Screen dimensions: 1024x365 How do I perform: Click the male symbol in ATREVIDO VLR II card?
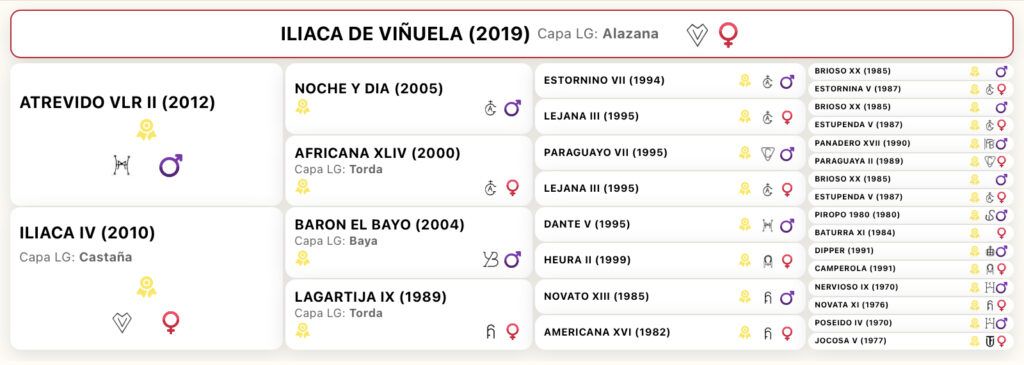tap(170, 165)
